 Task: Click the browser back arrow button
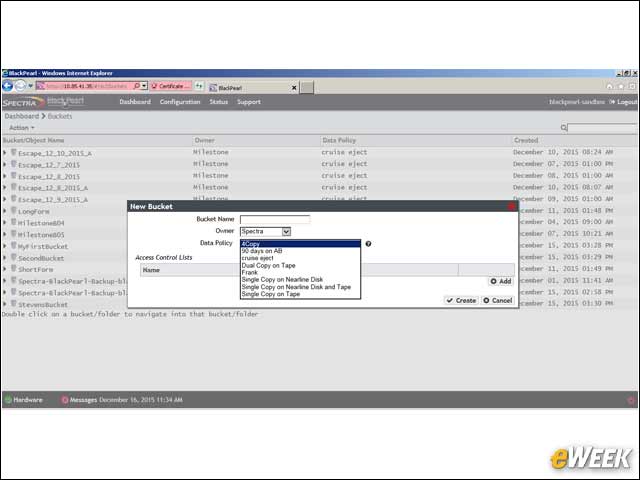pos(8,86)
